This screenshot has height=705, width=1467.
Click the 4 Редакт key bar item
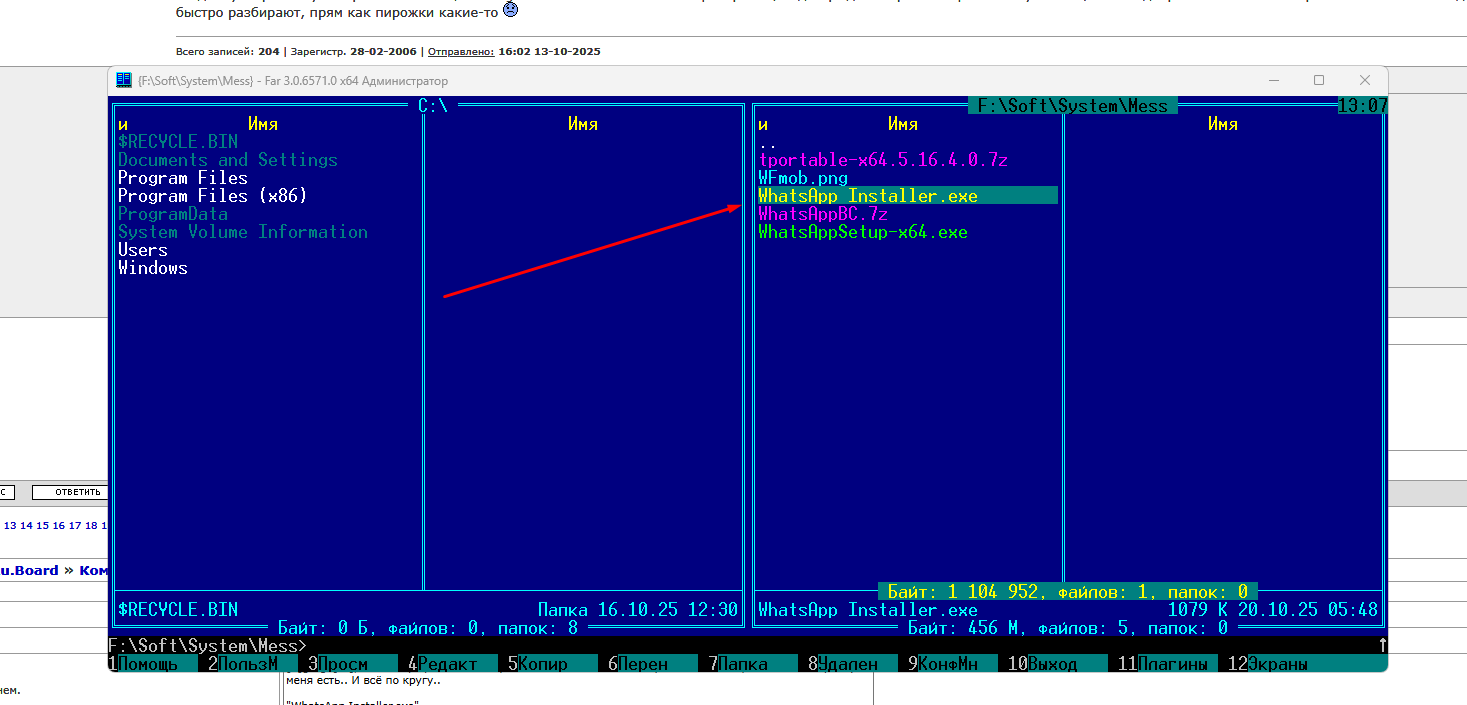click(446, 664)
